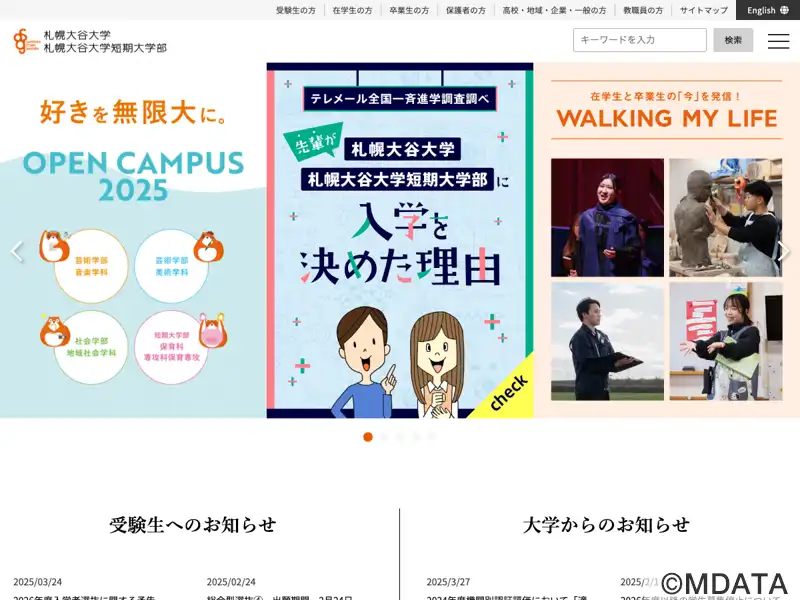Select third carousel dot indicator
Image resolution: width=800 pixels, height=600 pixels.
pyautogui.click(x=400, y=437)
